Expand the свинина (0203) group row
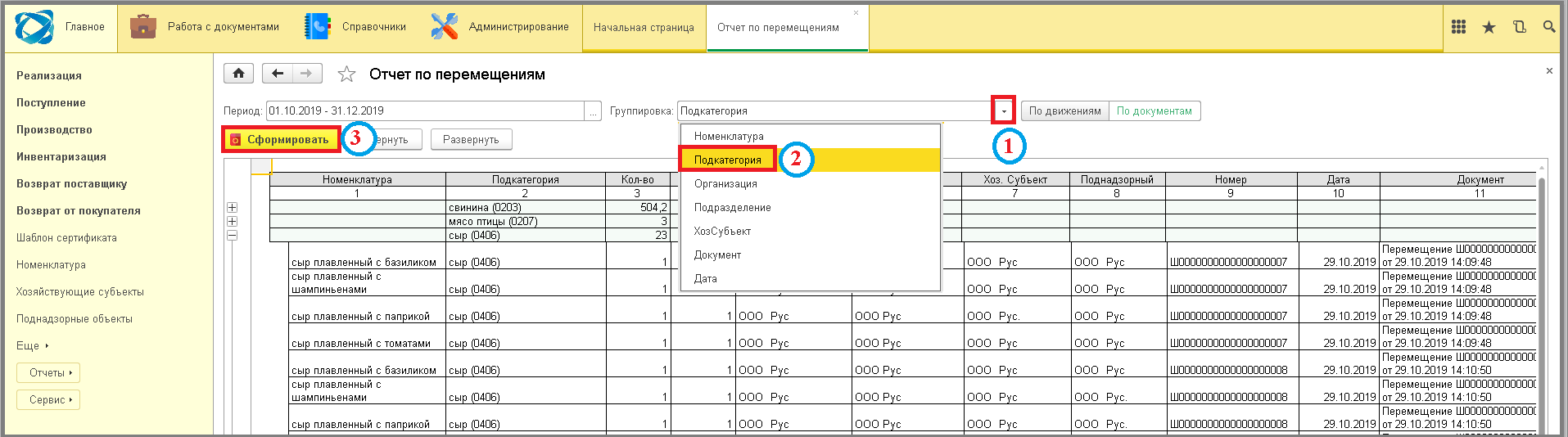This screenshot has height=437, width=1568. (233, 208)
